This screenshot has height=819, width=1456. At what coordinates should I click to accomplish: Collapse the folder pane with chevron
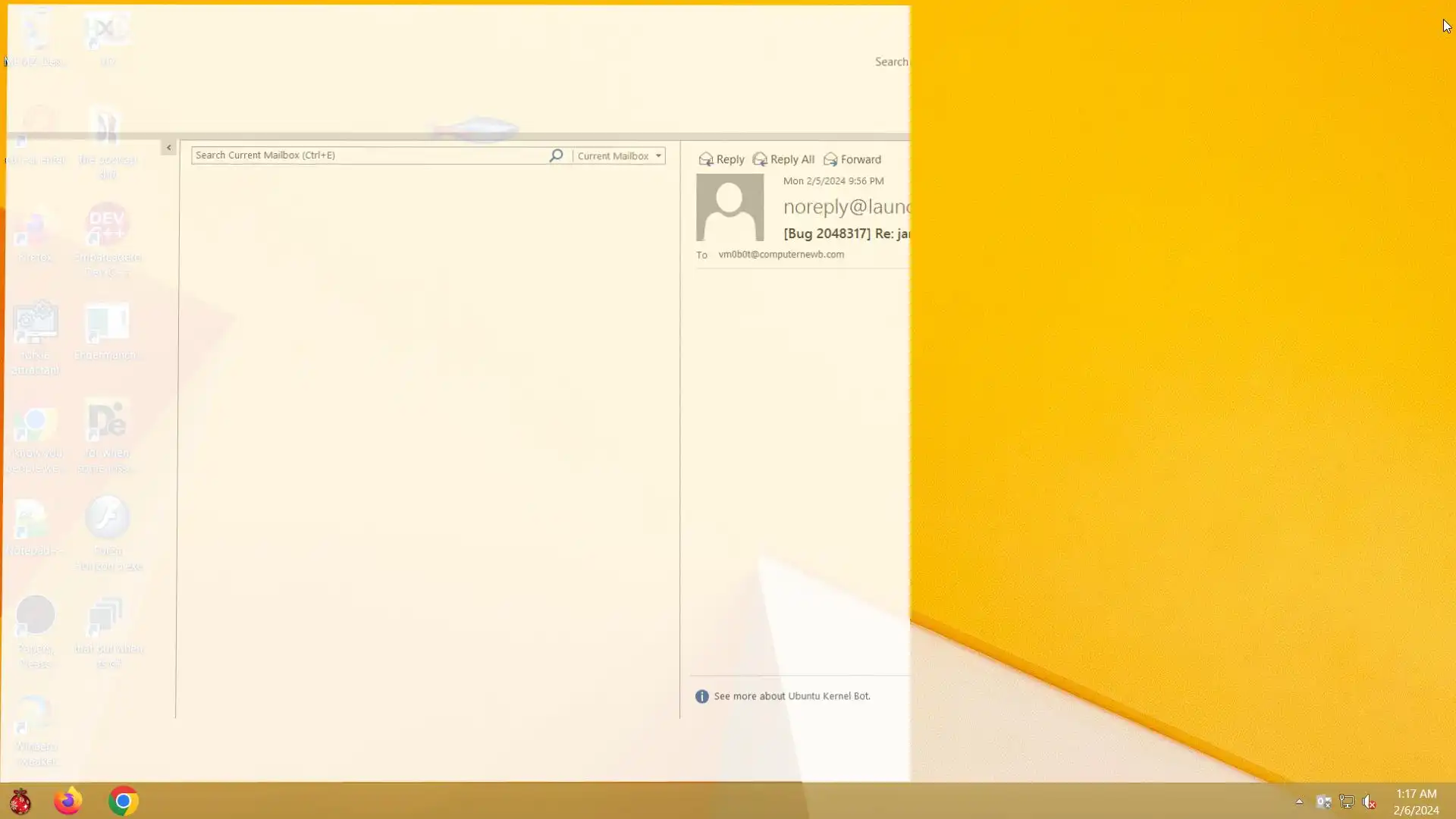point(168,148)
